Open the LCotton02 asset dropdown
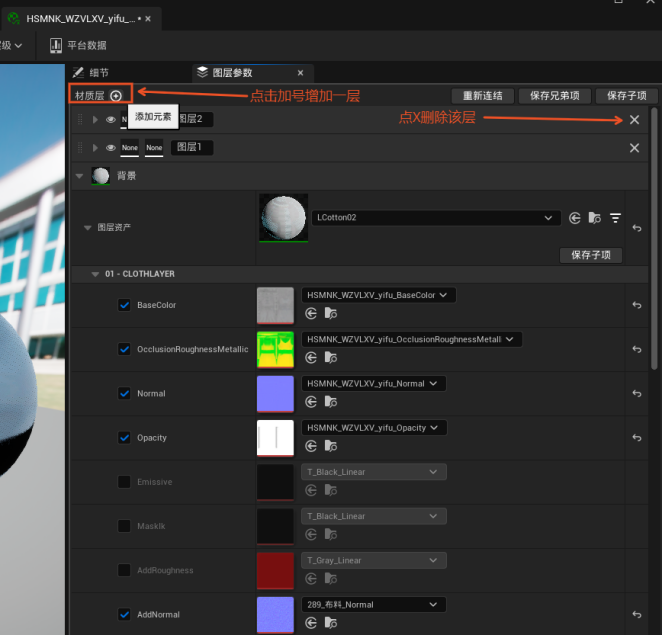 (547, 217)
